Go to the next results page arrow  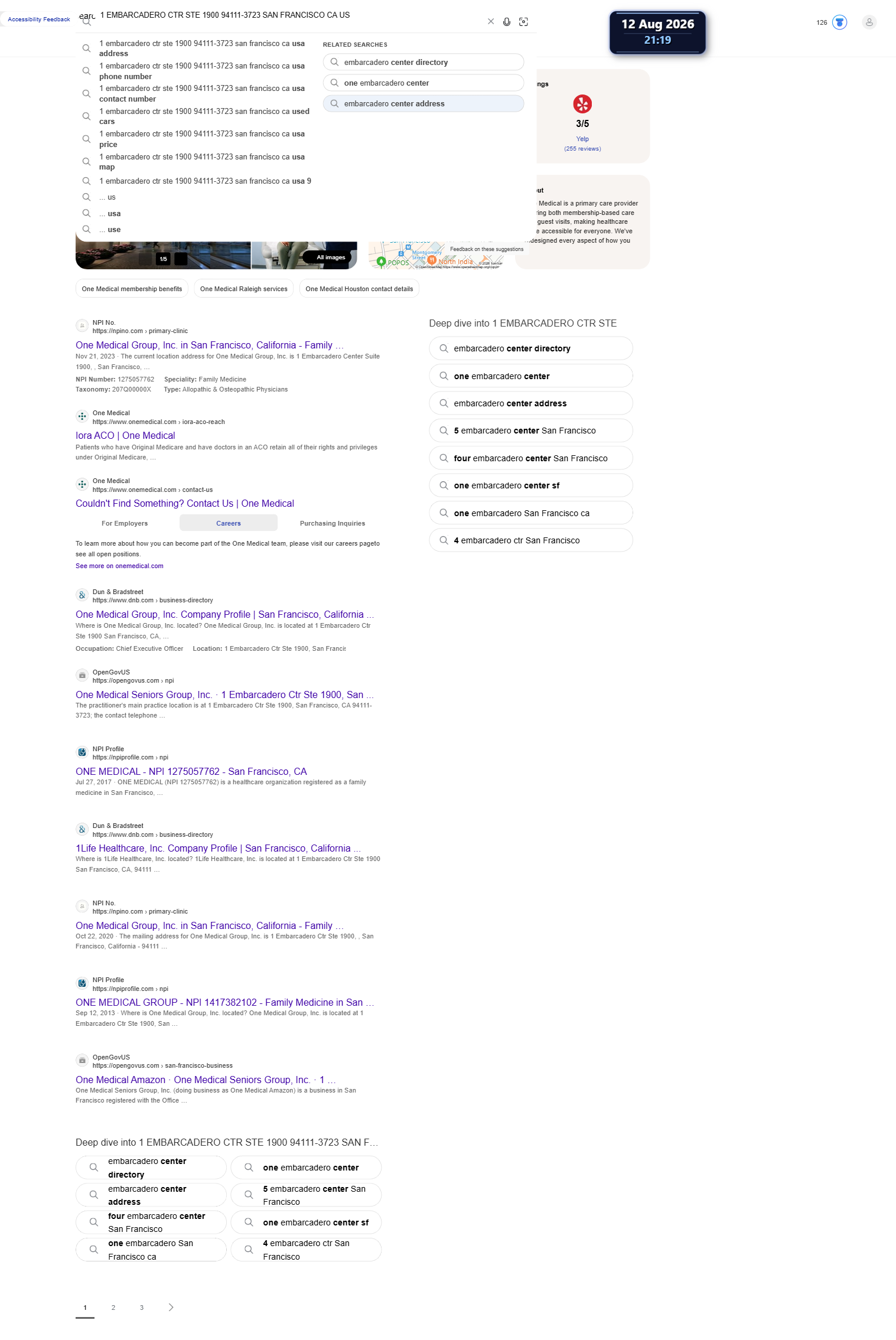pyautogui.click(x=171, y=1307)
